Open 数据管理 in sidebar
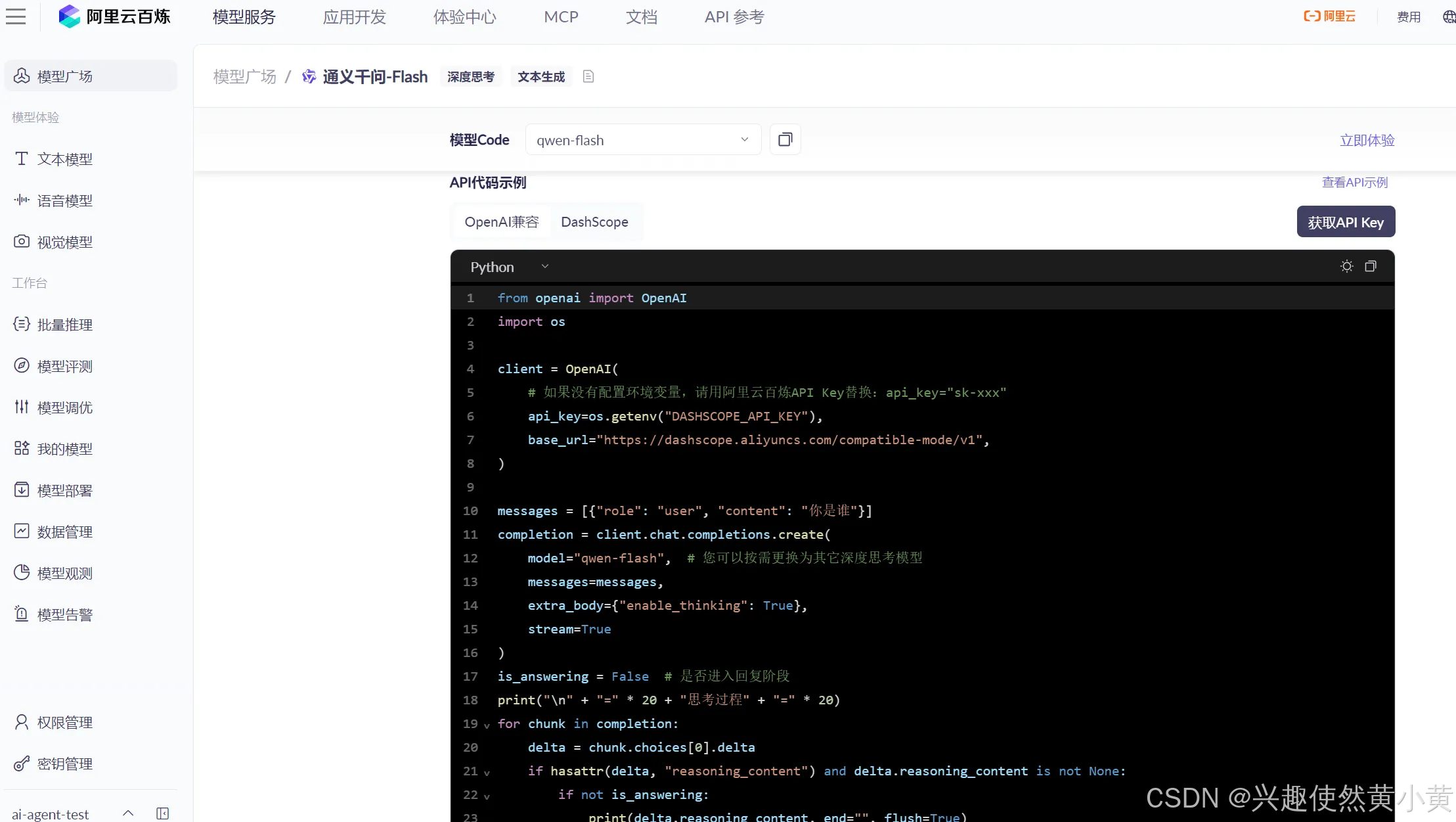Screen dimensions: 1456x822 point(91,532)
